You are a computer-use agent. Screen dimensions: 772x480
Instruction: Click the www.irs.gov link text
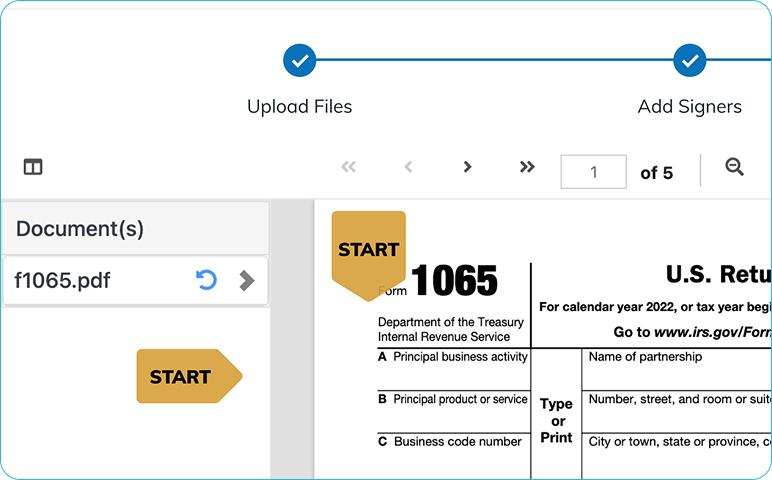(712, 332)
